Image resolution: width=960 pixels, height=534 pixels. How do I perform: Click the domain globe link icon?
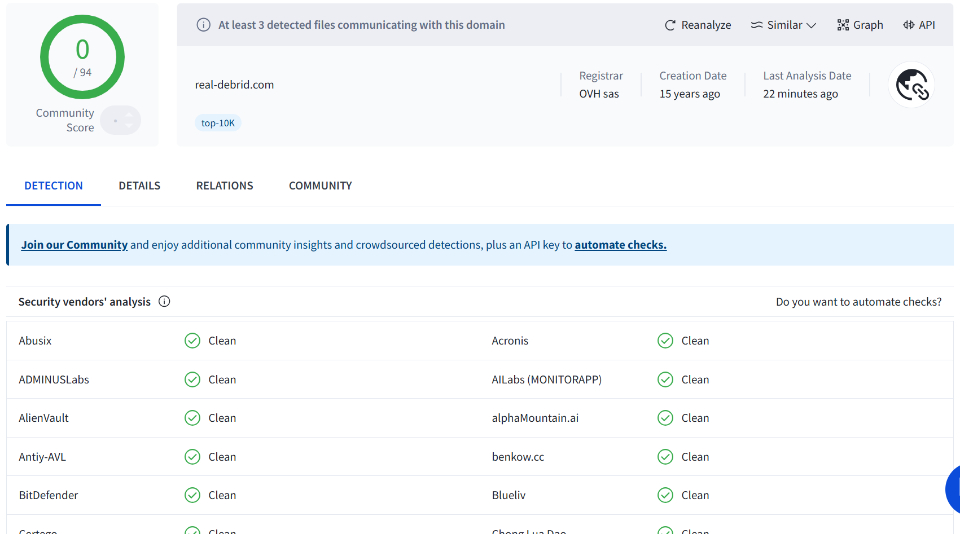click(912, 85)
